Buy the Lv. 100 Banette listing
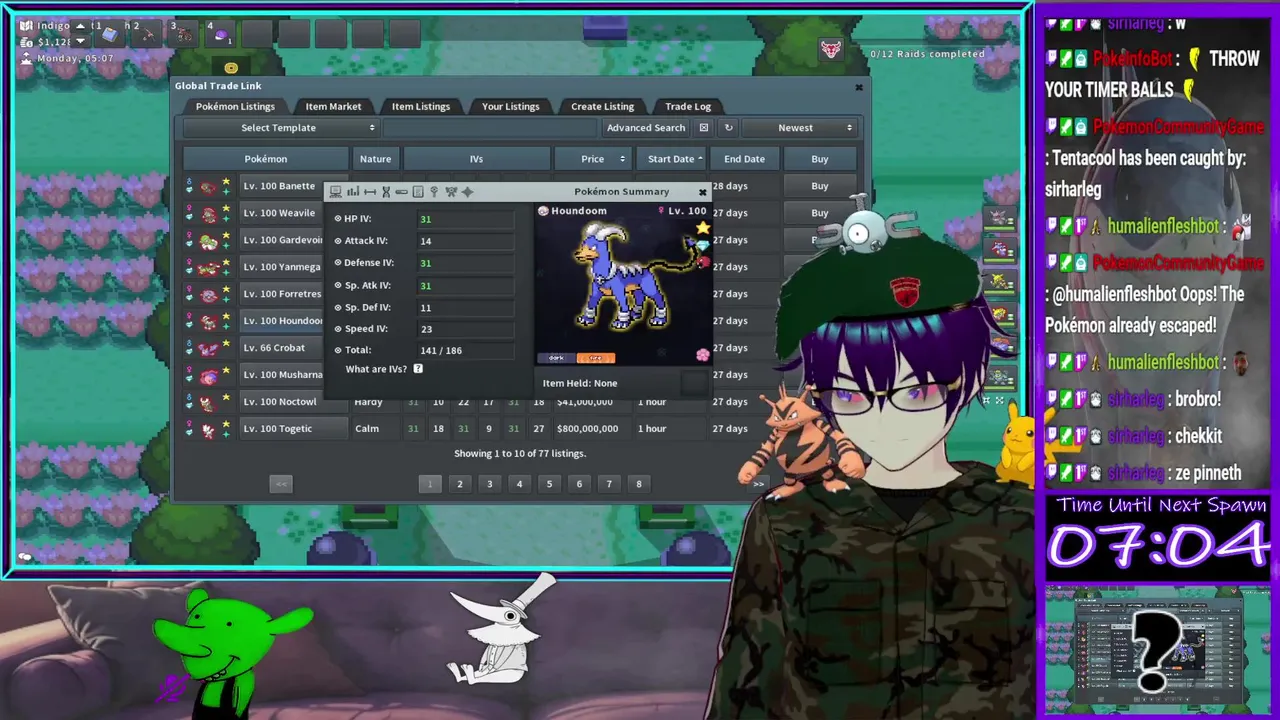The height and width of the screenshot is (720, 1280). click(819, 186)
